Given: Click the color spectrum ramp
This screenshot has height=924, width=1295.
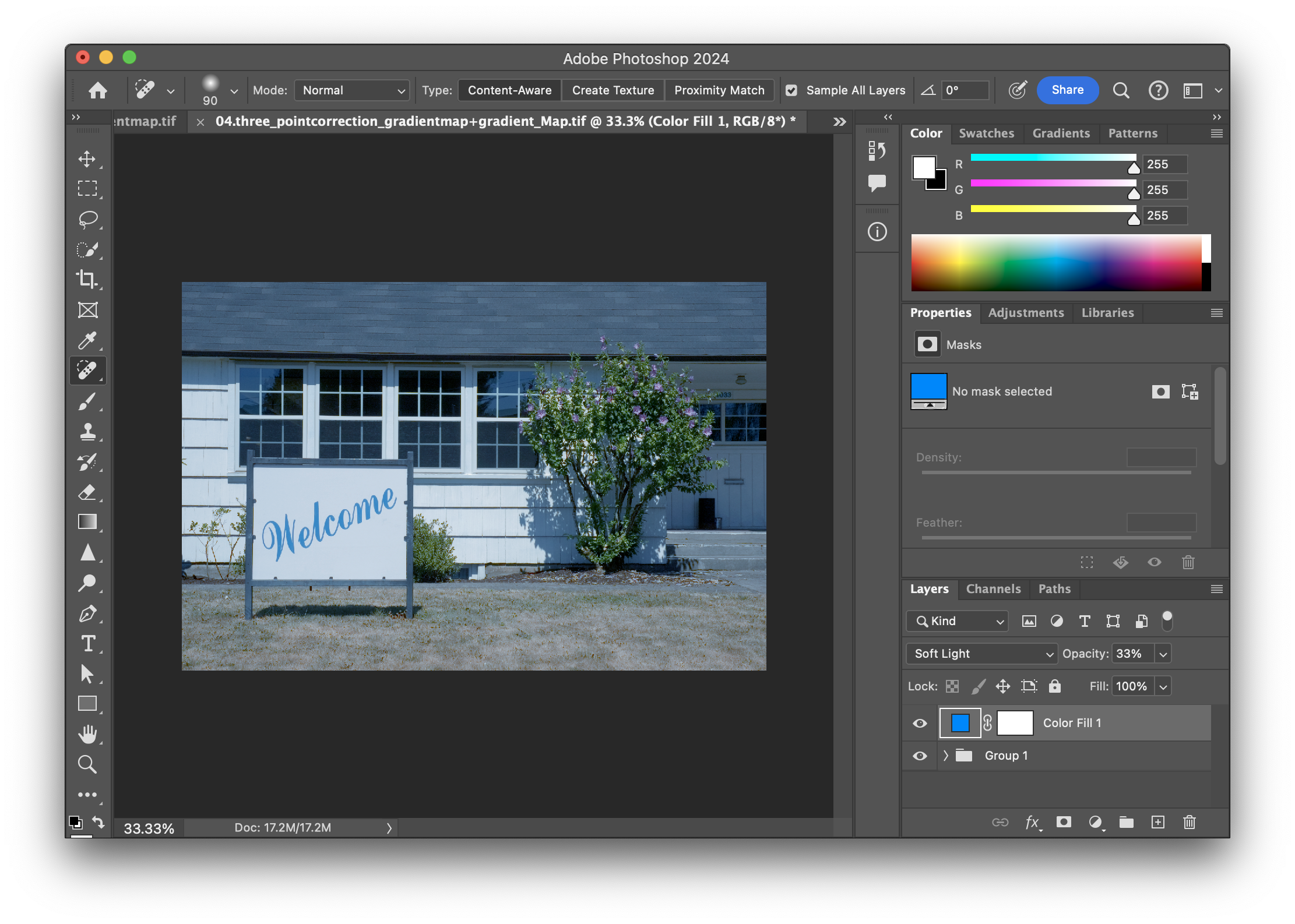Looking at the screenshot, I should 1056,262.
